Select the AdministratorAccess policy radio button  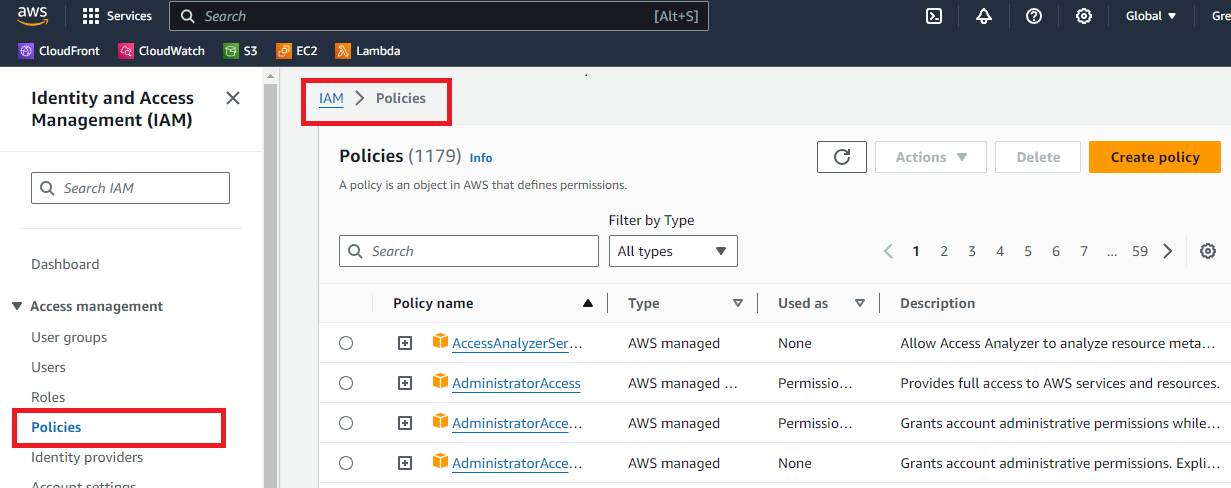coord(346,383)
